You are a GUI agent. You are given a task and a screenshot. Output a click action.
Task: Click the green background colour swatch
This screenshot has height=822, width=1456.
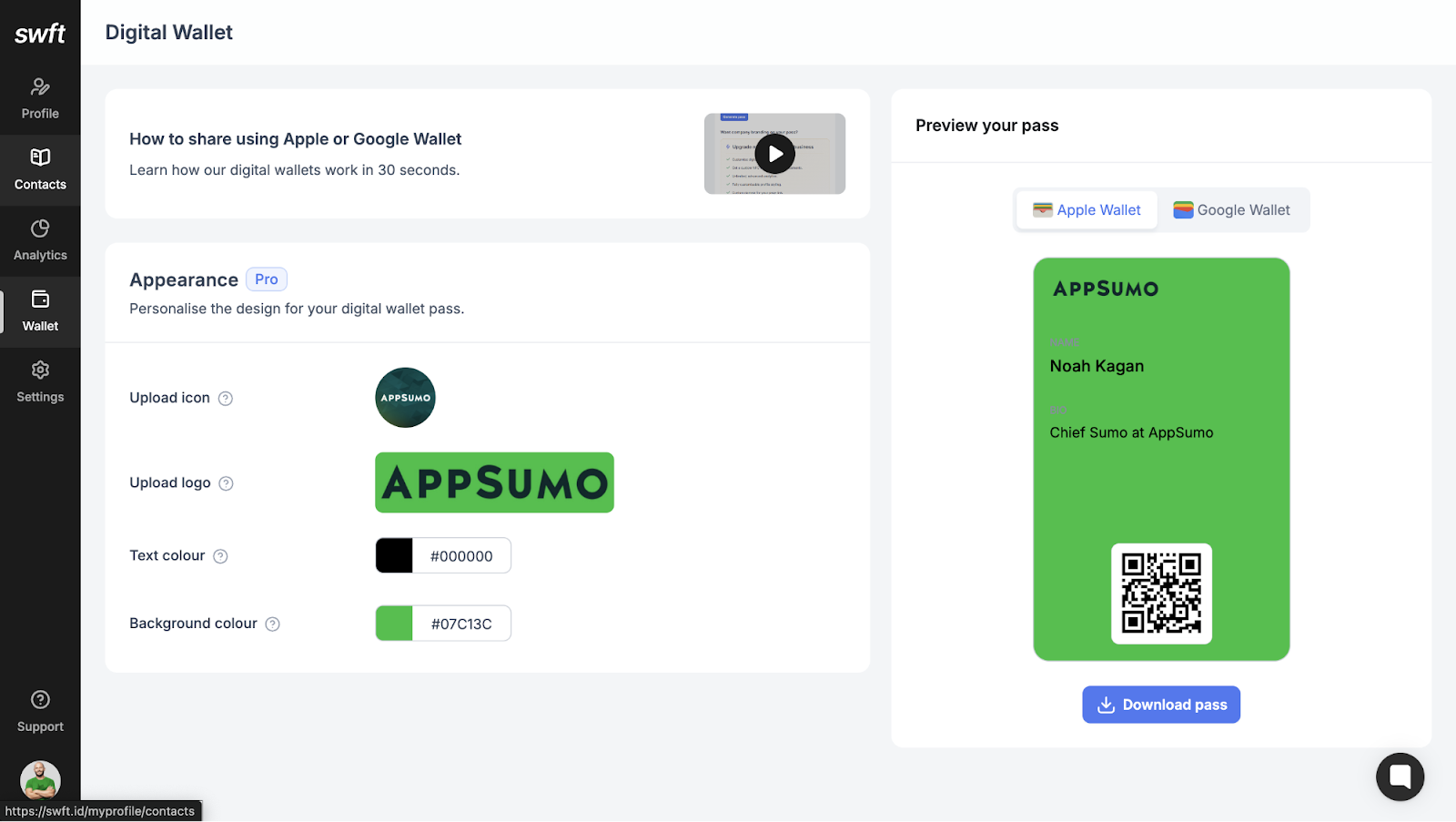coord(394,623)
